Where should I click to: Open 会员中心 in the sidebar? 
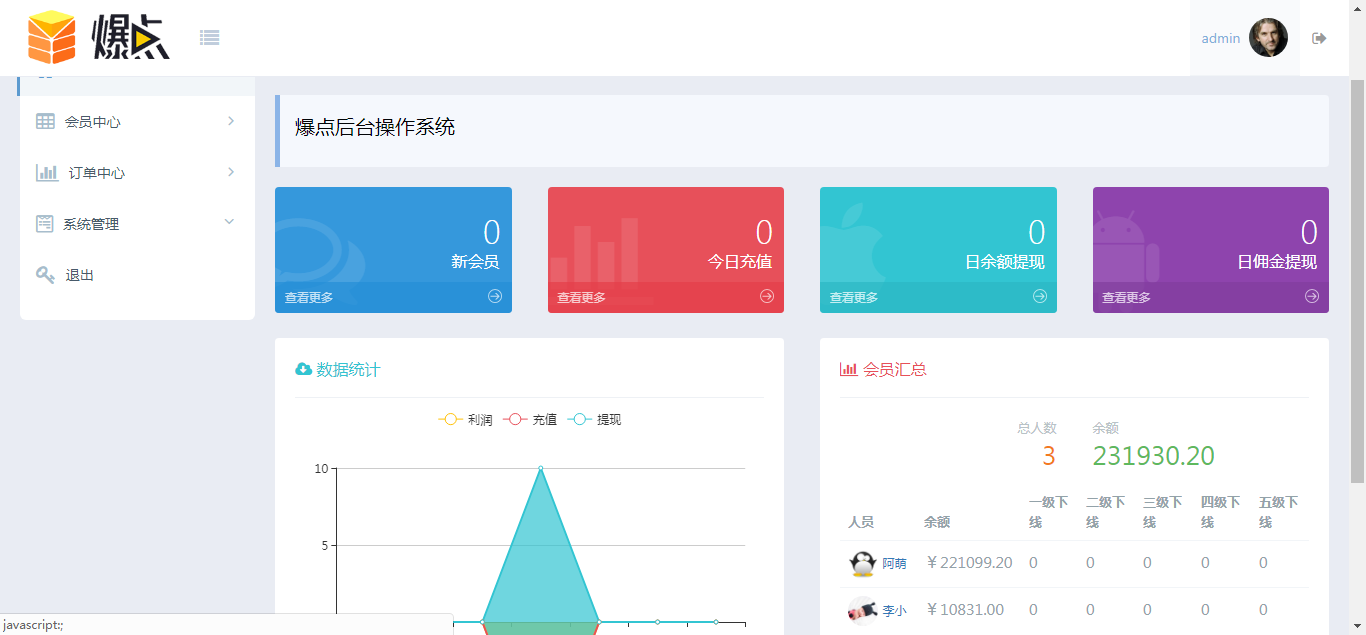point(93,122)
